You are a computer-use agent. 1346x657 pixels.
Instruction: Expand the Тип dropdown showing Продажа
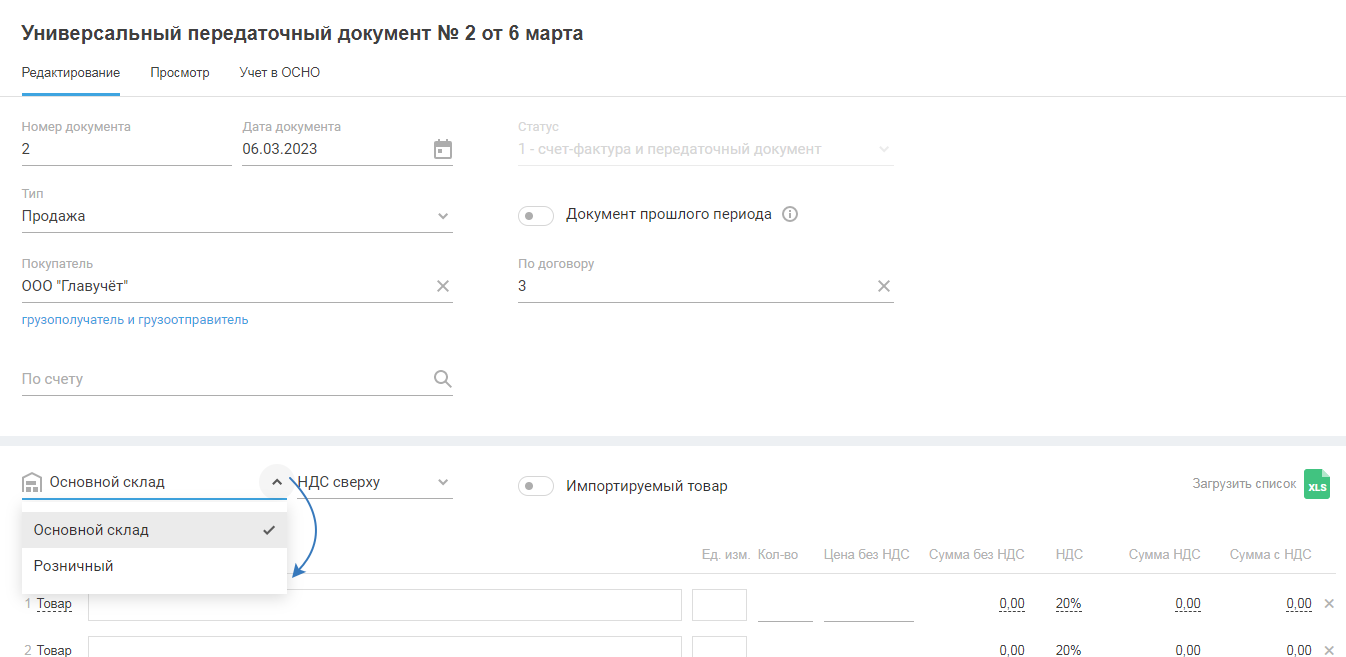[443, 216]
